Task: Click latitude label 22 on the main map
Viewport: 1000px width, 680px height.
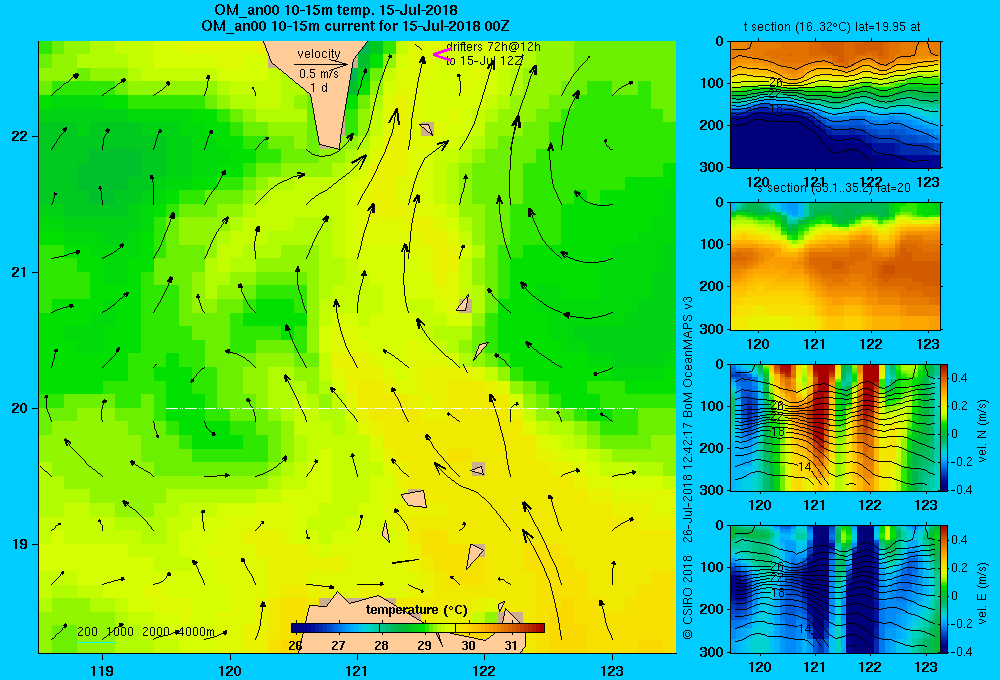Action: coord(20,136)
